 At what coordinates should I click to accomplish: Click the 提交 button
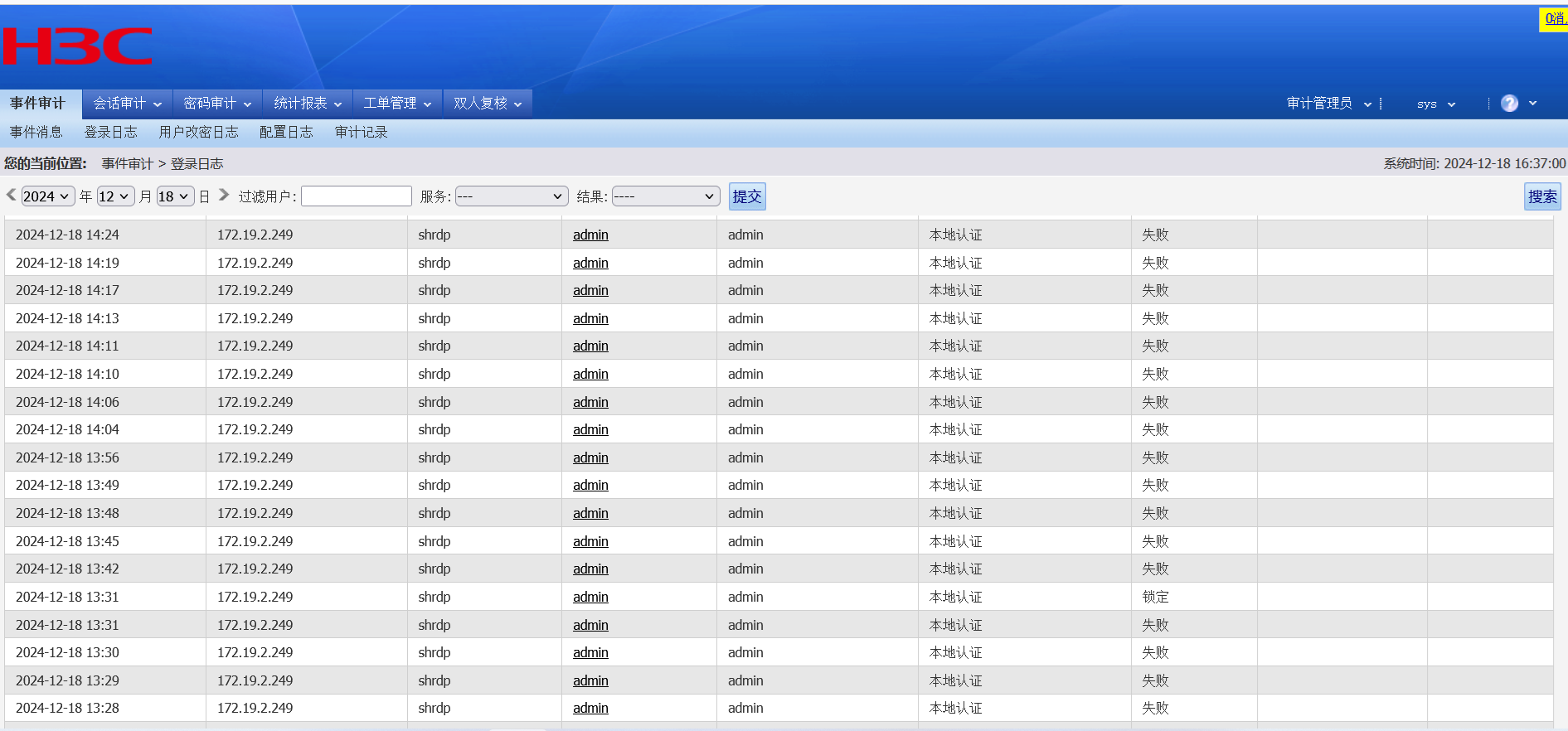coord(746,196)
